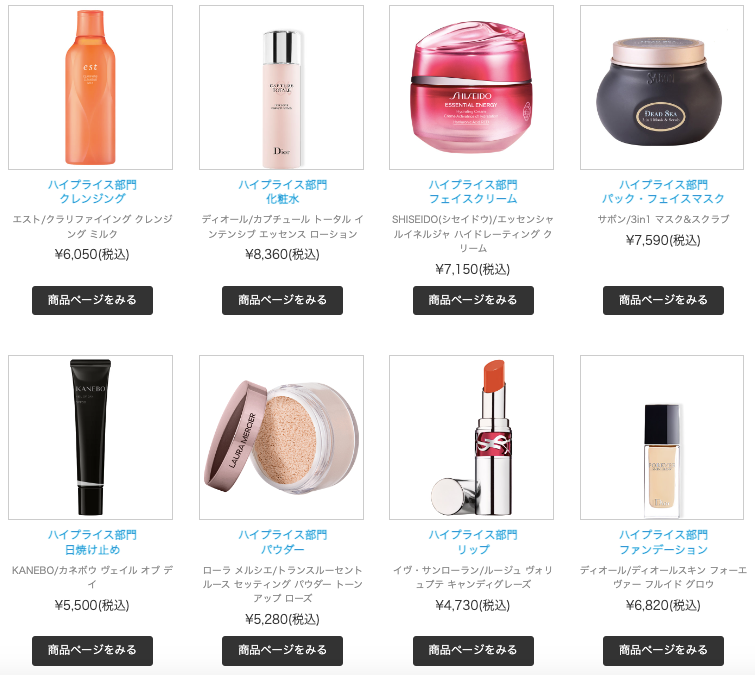The image size is (755, 675).
Task: Follow the ハイプライス部門 クレンジング link
Action: 92,192
